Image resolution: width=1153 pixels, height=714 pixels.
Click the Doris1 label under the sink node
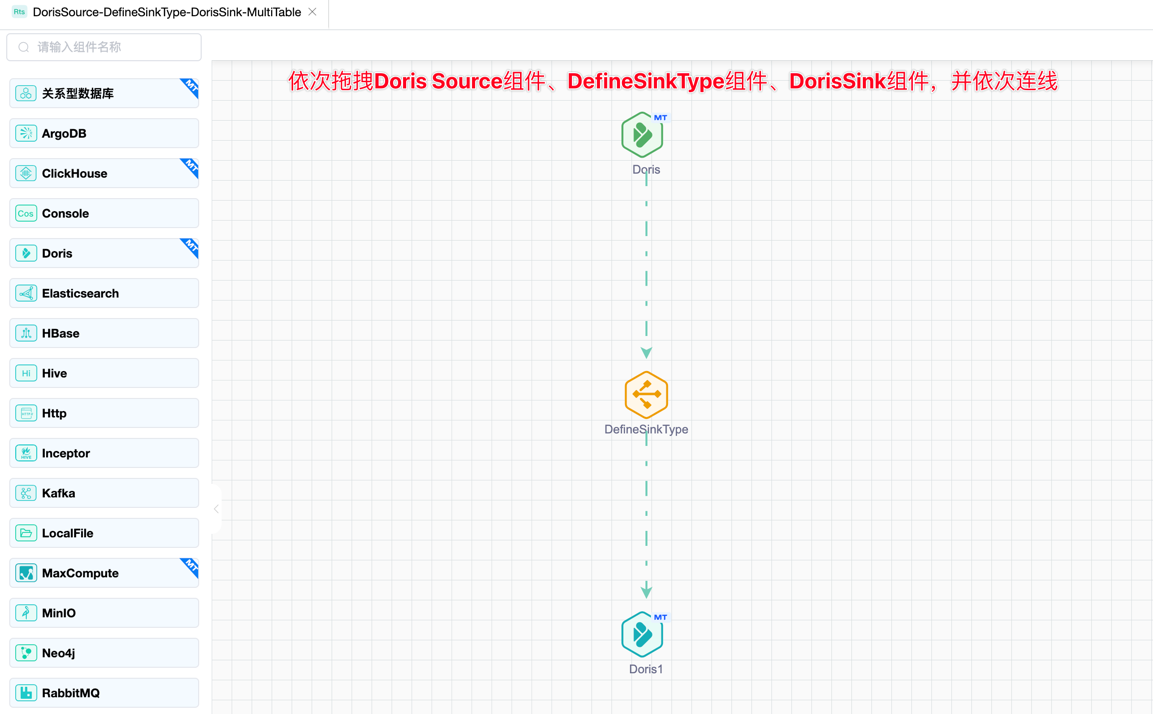click(x=646, y=669)
